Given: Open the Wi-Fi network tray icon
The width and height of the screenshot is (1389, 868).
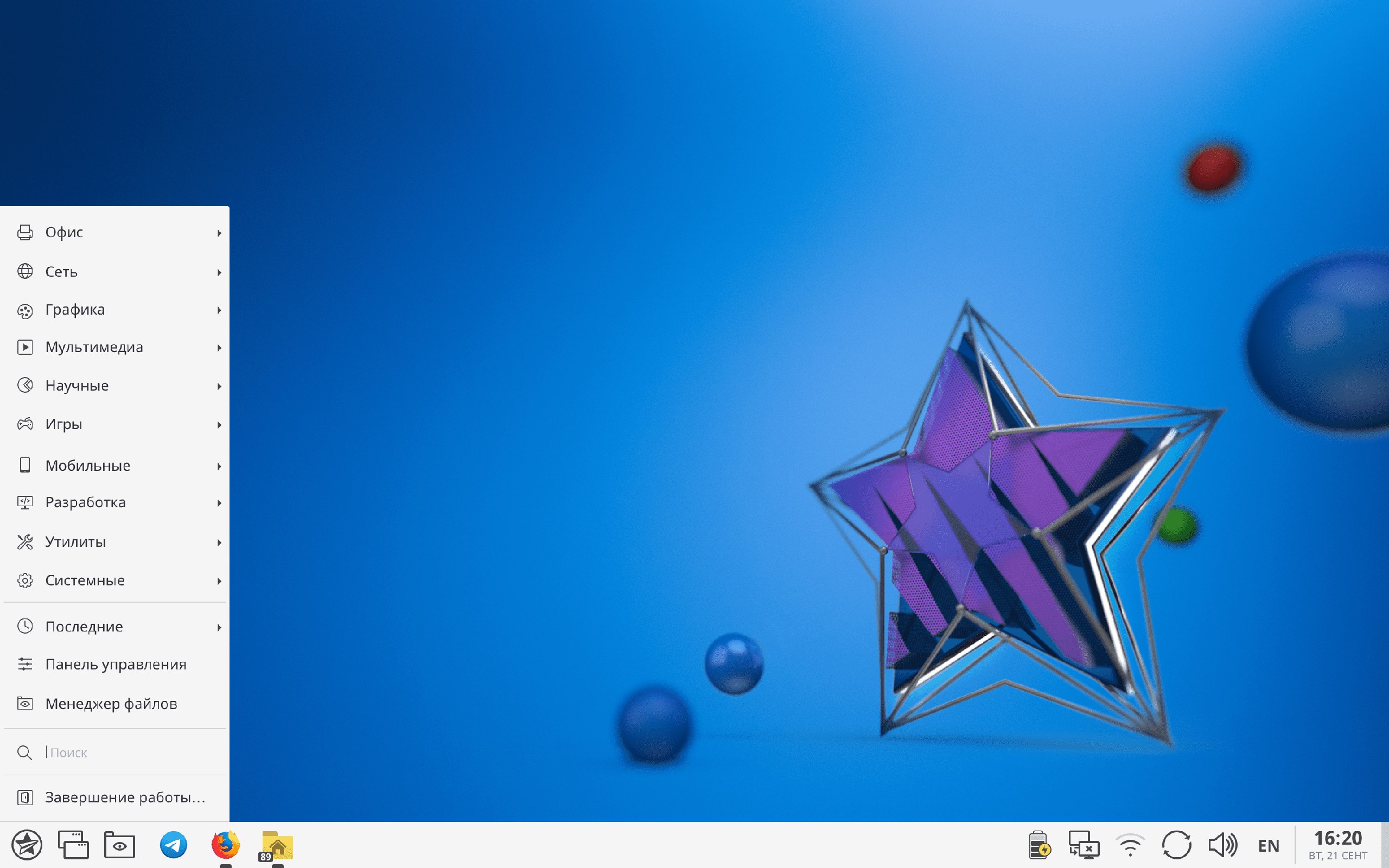Looking at the screenshot, I should tap(1130, 845).
